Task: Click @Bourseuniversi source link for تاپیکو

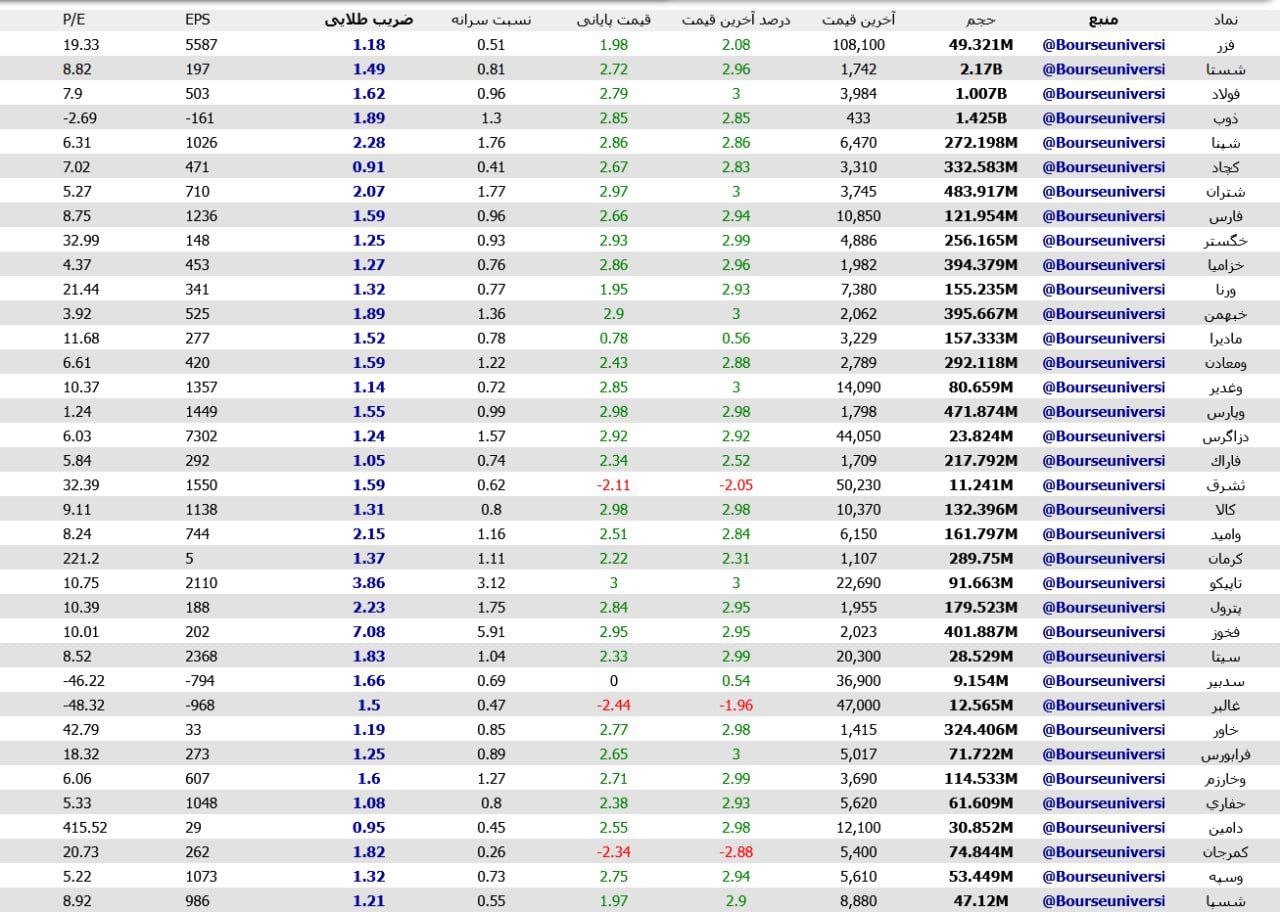Action: [1104, 583]
